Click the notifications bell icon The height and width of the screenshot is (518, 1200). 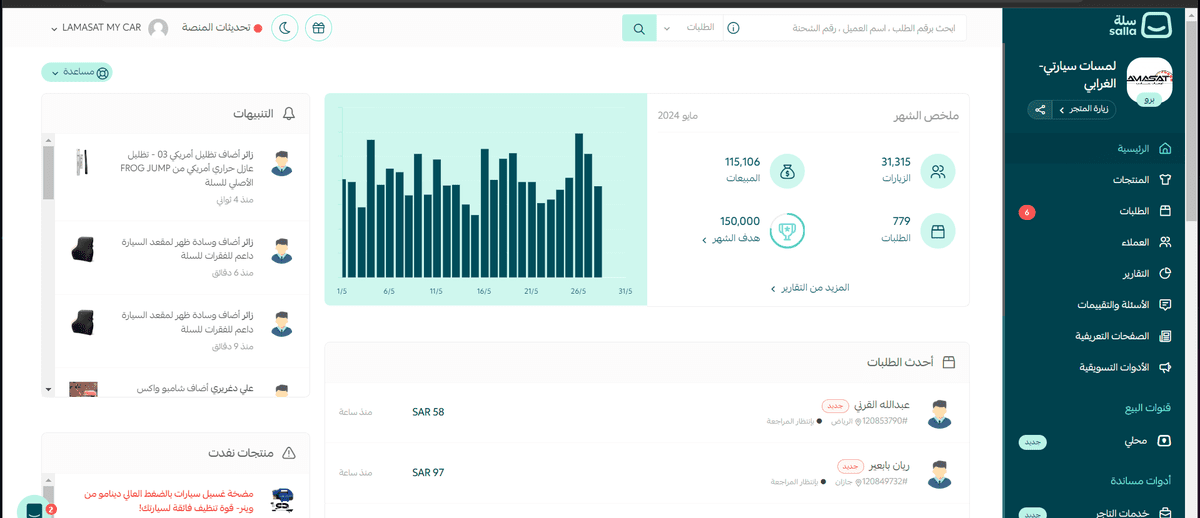[x=289, y=114]
